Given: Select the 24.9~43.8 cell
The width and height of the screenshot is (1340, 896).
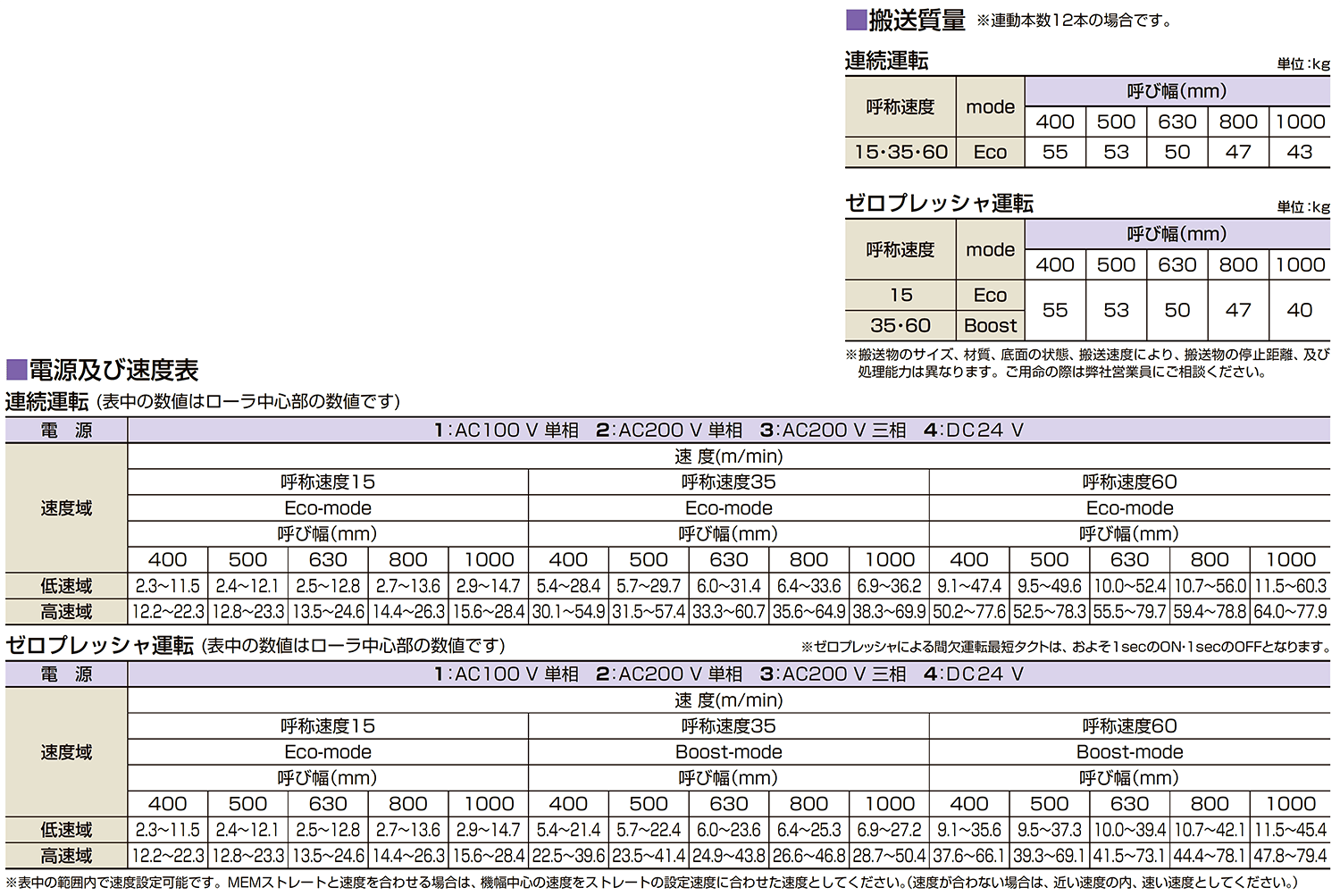Looking at the screenshot, I should pos(729,856).
